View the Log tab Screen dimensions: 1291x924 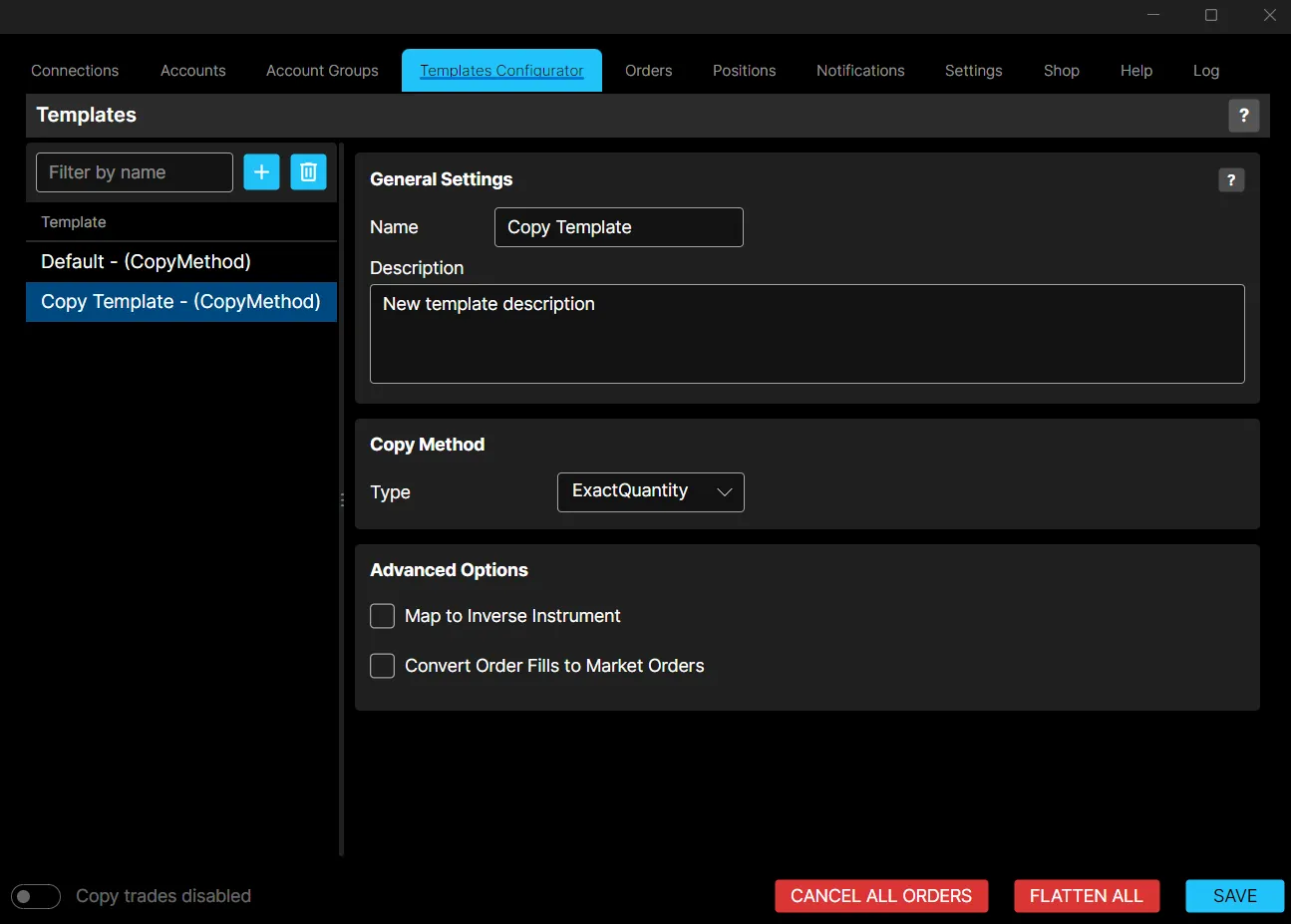point(1206,71)
